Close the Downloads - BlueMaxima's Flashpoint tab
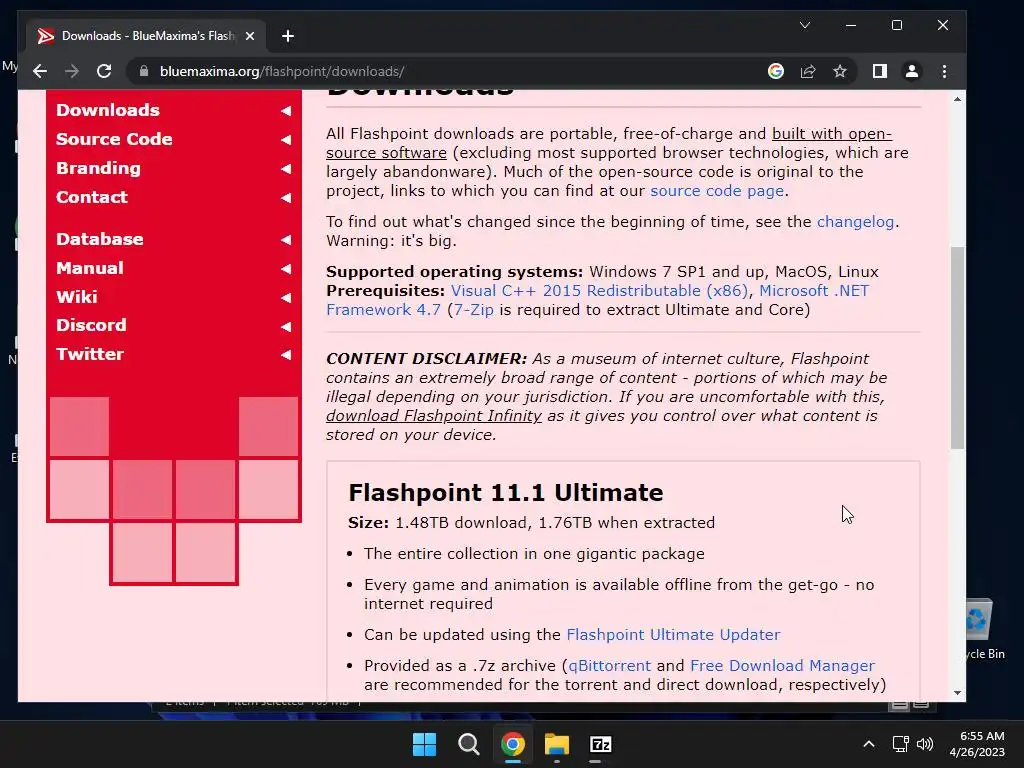Image resolution: width=1024 pixels, height=768 pixels. click(249, 36)
